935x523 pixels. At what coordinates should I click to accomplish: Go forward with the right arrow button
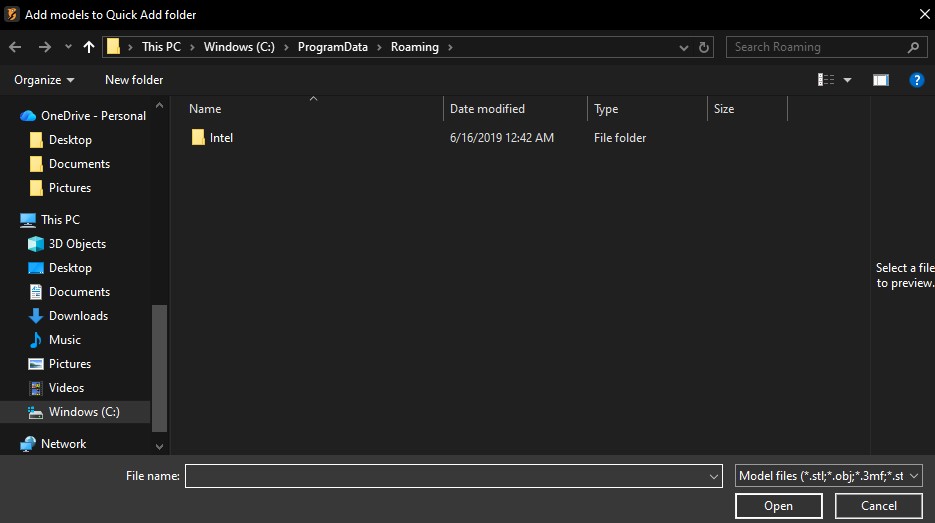(x=44, y=47)
